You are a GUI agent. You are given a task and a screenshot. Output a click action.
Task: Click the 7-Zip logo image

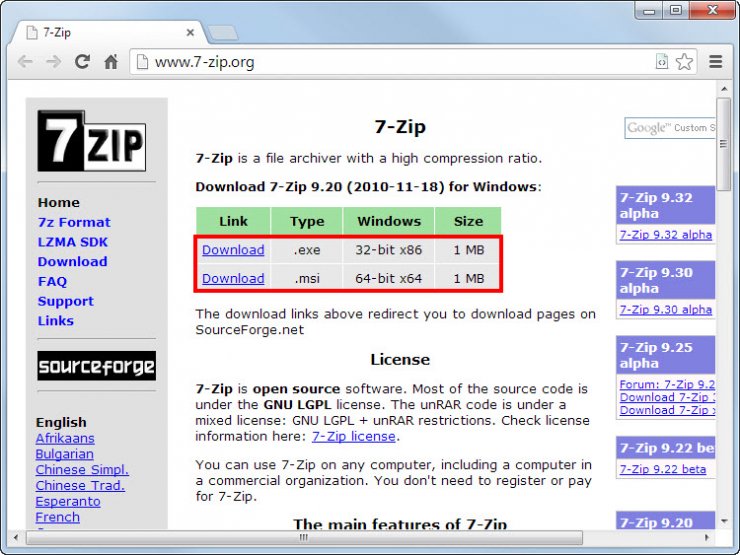[92, 141]
